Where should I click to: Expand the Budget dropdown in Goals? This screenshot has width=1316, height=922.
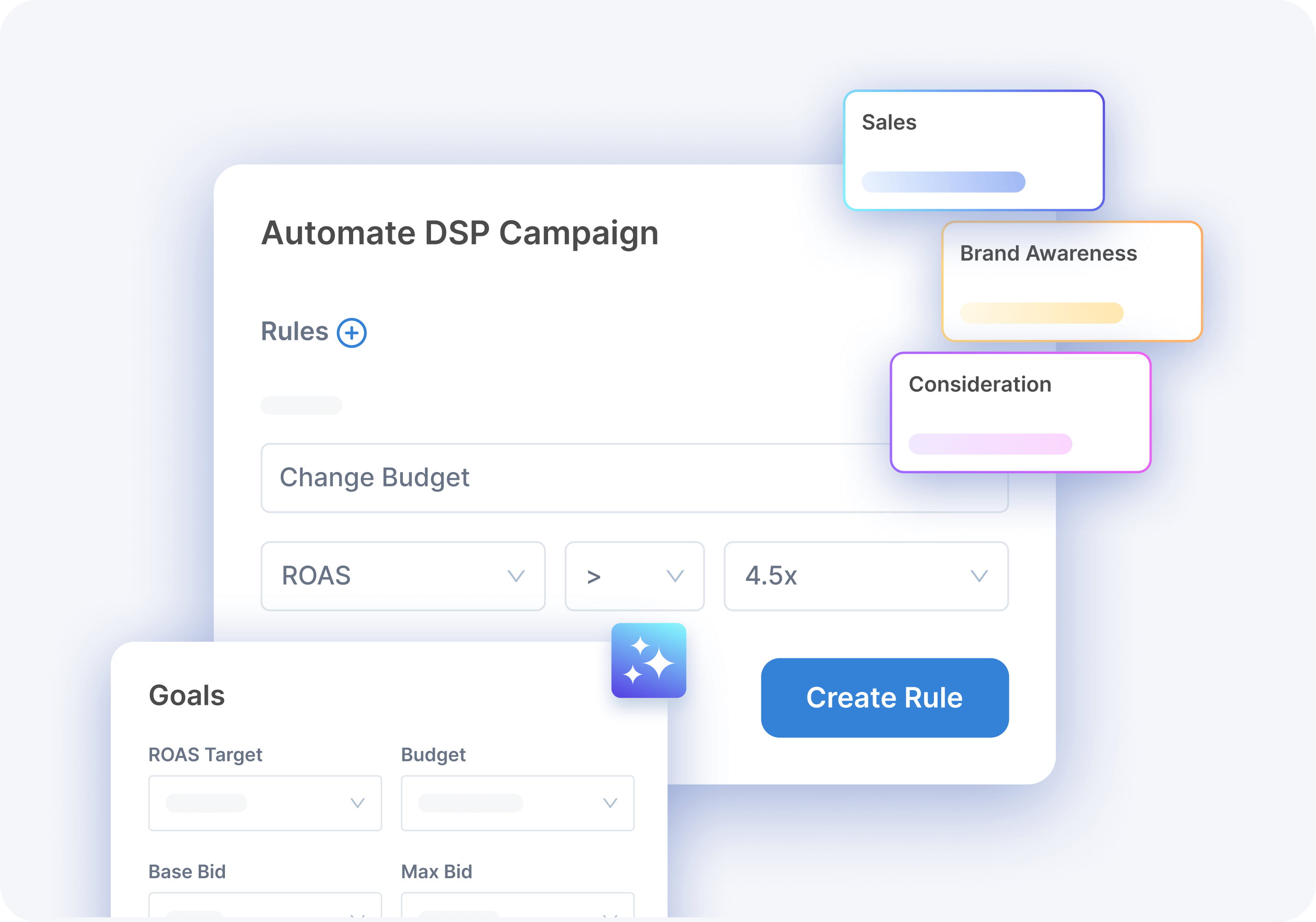[x=518, y=803]
